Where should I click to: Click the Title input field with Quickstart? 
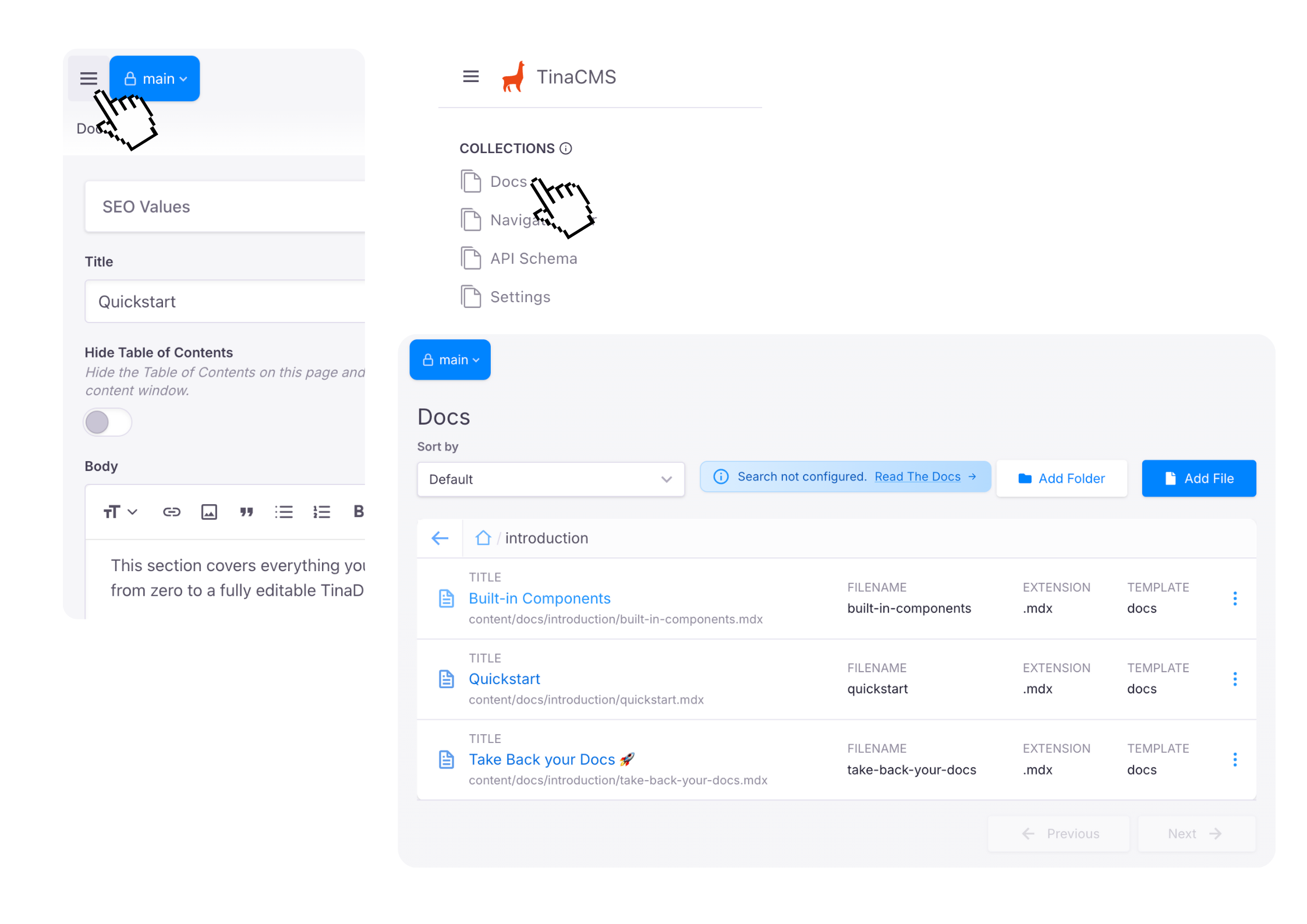(225, 302)
